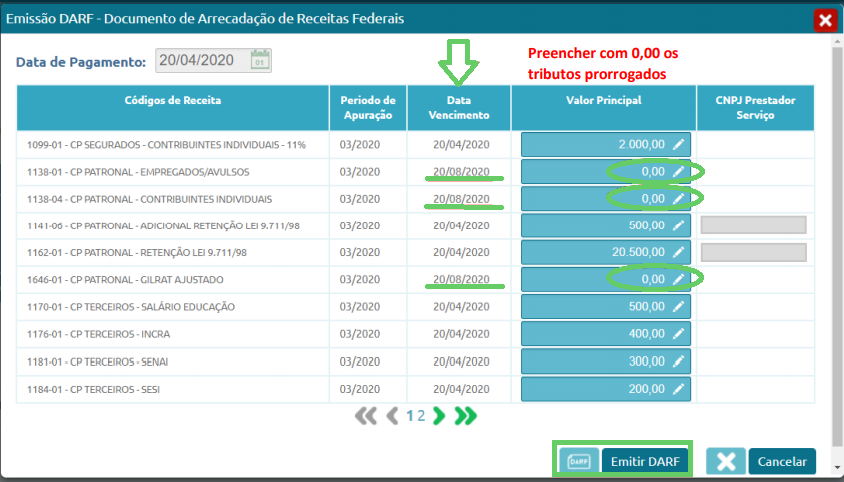Click the 300,00 SENAI value field

606,361
